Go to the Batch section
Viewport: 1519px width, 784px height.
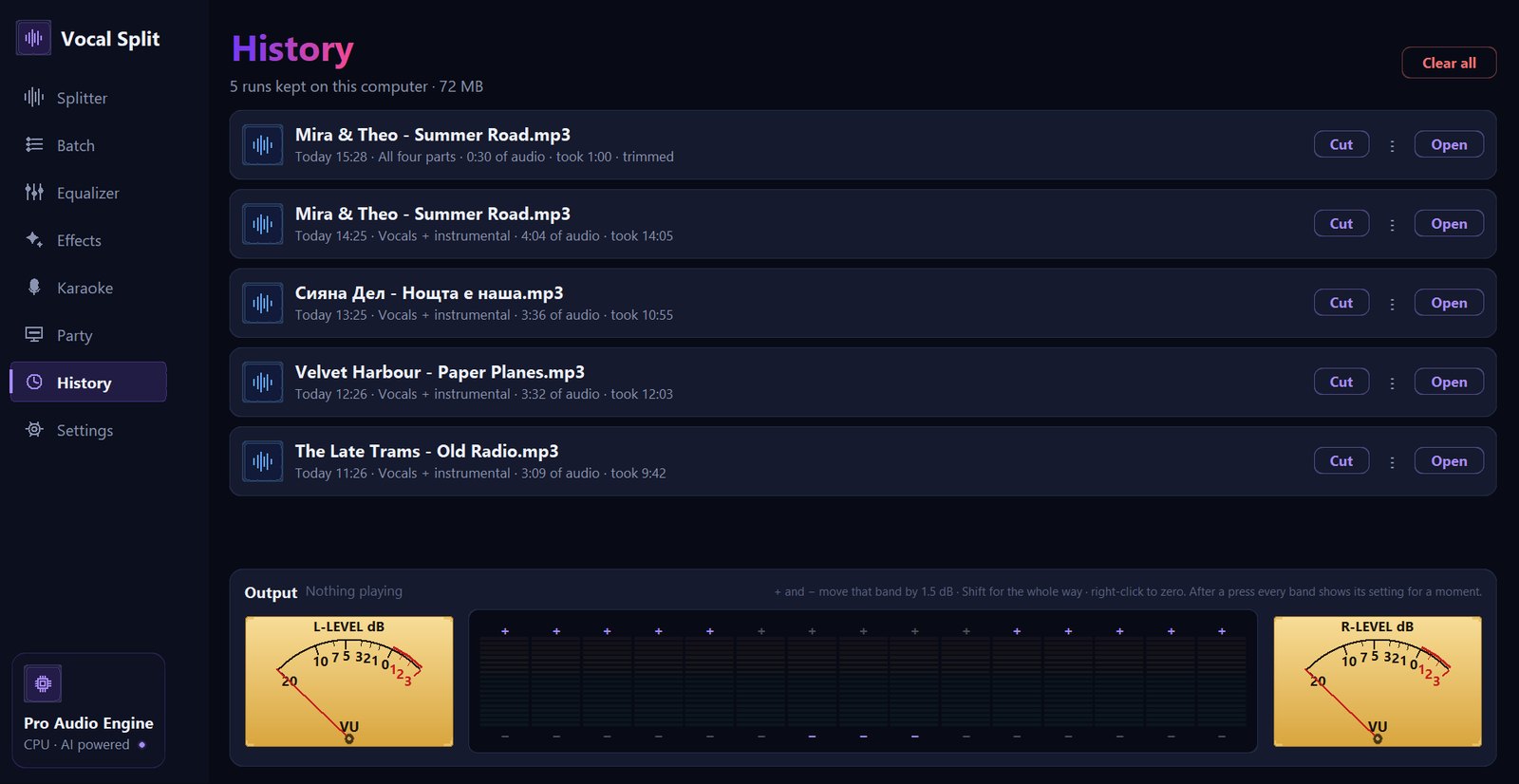click(88, 145)
